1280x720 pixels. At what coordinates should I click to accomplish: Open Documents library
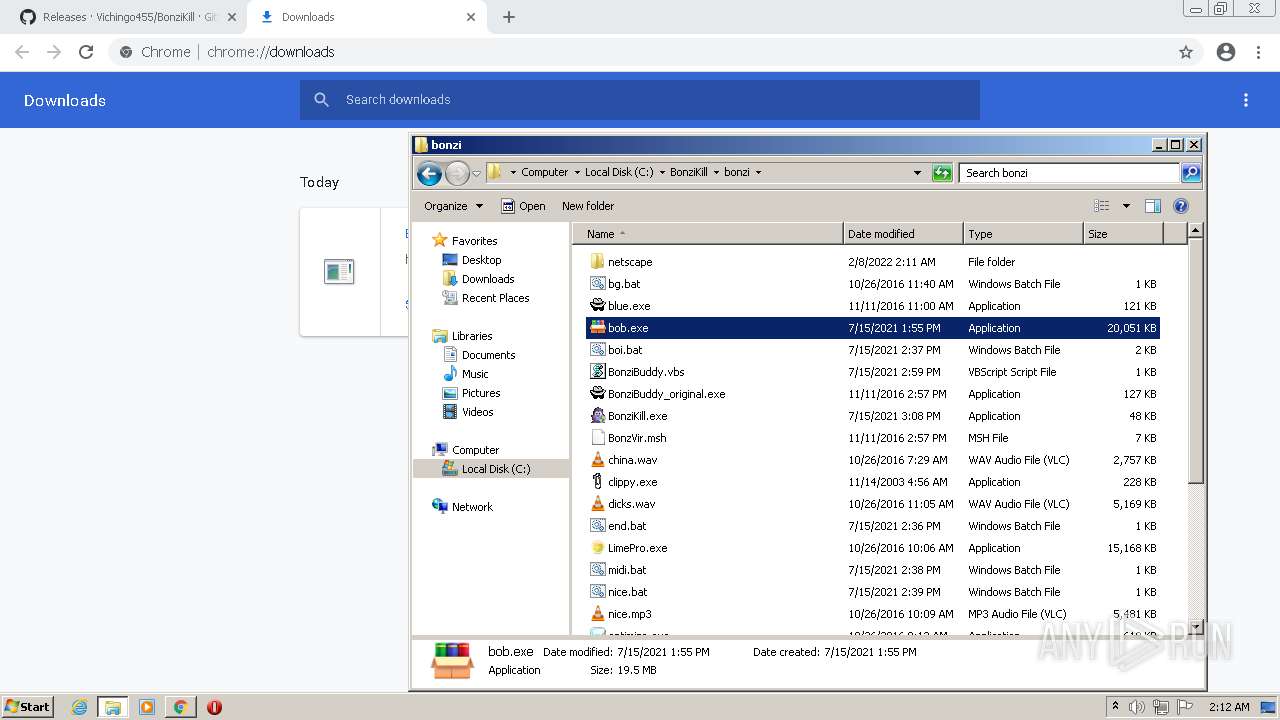coord(488,355)
